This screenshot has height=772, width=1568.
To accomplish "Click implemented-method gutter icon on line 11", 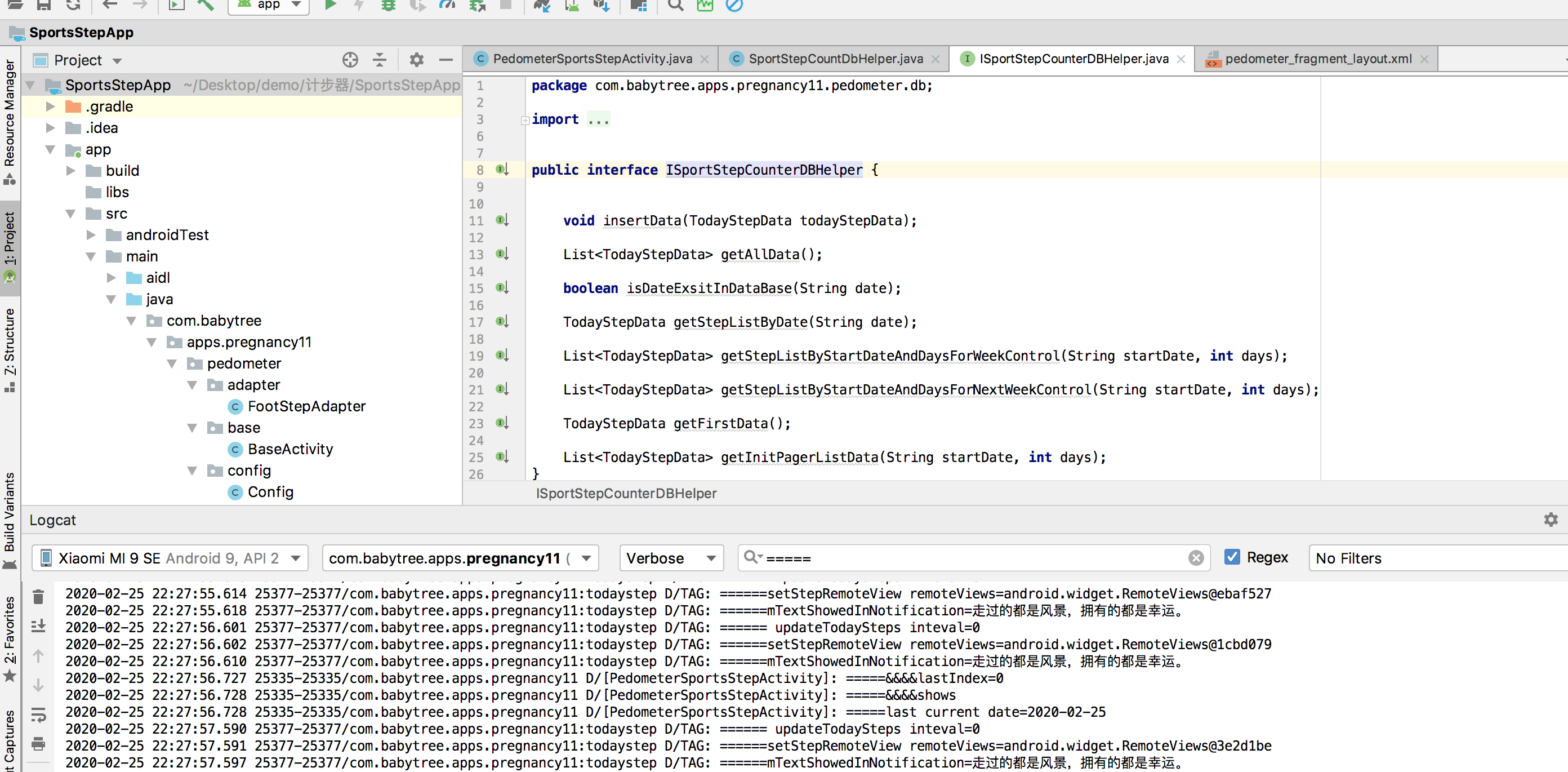I will pos(502,220).
